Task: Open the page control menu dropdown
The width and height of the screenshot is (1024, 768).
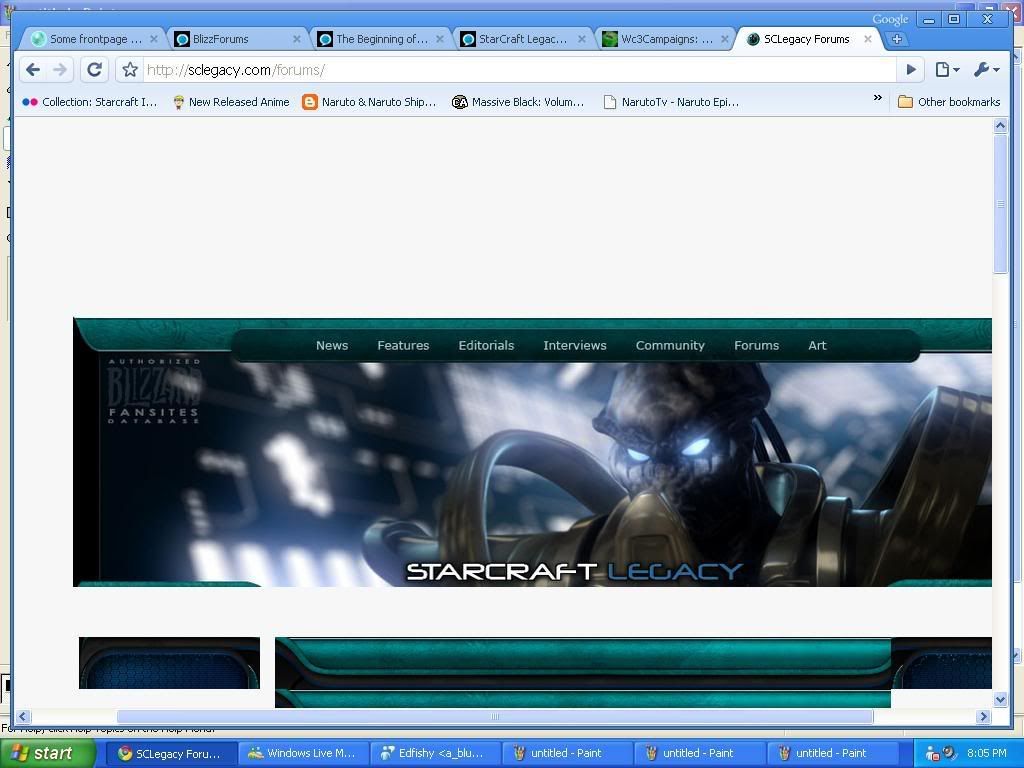Action: pyautogui.click(x=946, y=70)
